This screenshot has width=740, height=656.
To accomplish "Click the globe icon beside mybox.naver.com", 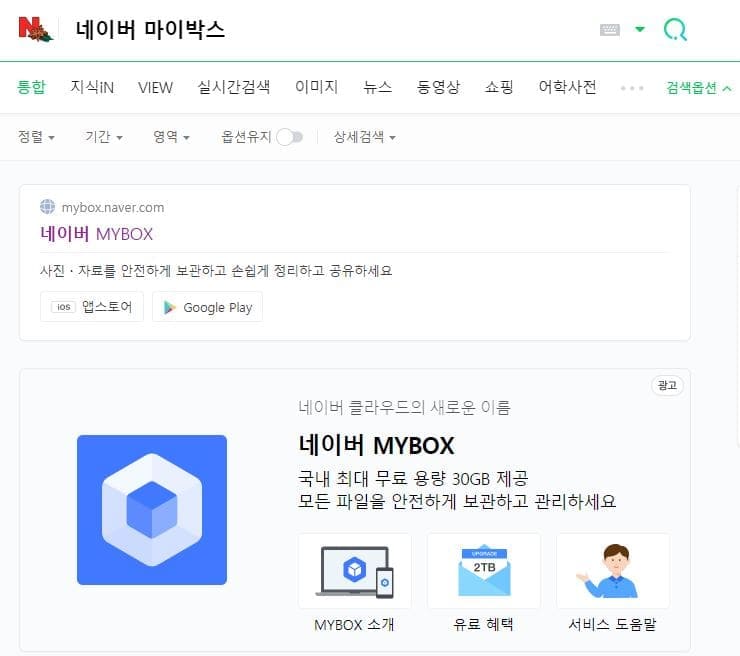I will coord(47,207).
